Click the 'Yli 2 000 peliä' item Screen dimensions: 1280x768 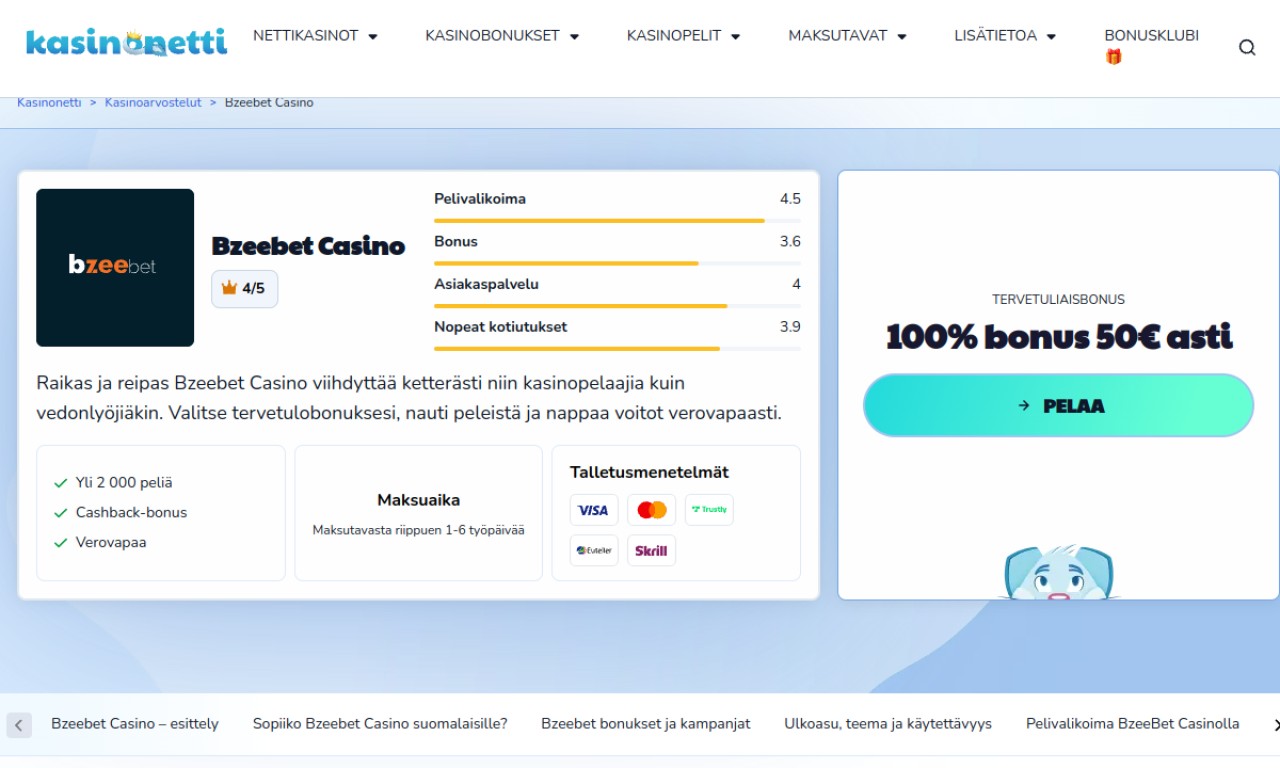pyautogui.click(x=124, y=482)
